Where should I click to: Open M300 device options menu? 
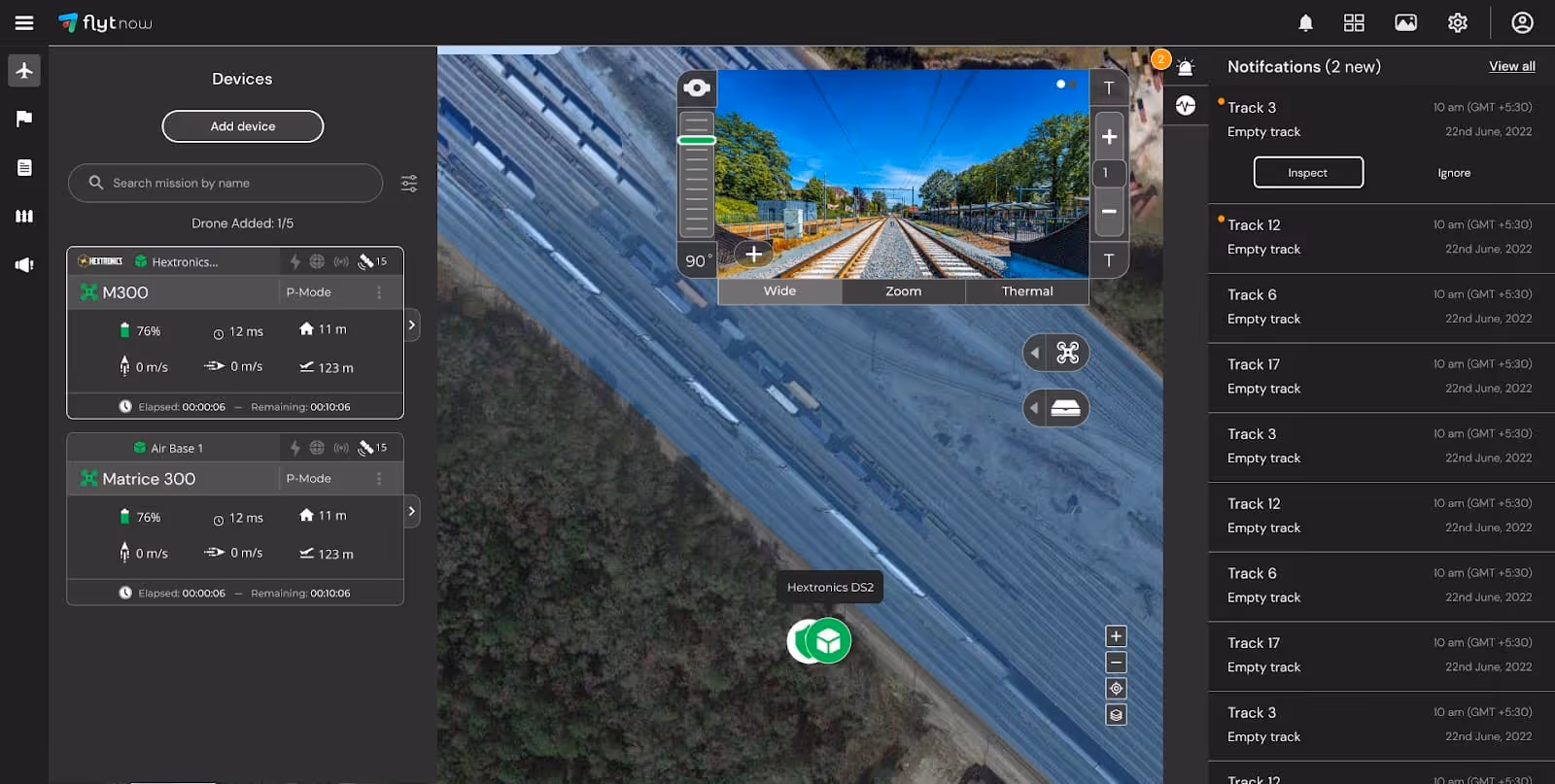pos(379,292)
